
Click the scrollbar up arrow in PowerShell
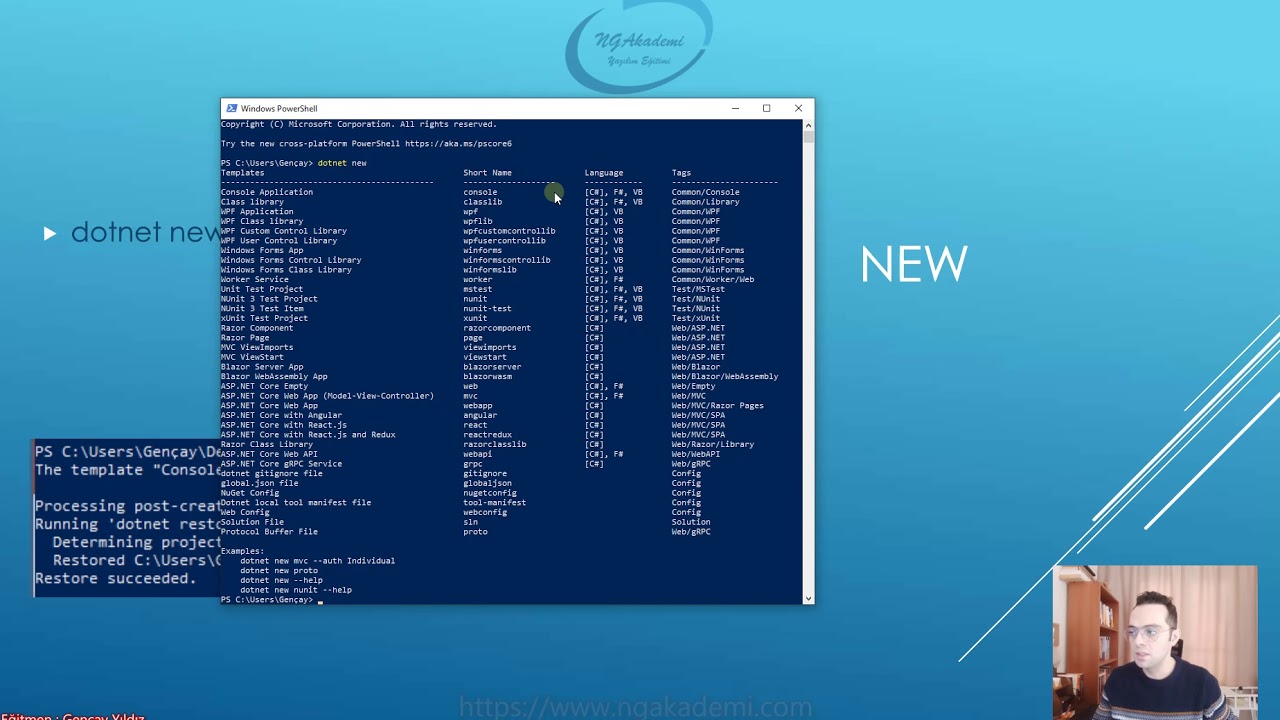pos(808,125)
